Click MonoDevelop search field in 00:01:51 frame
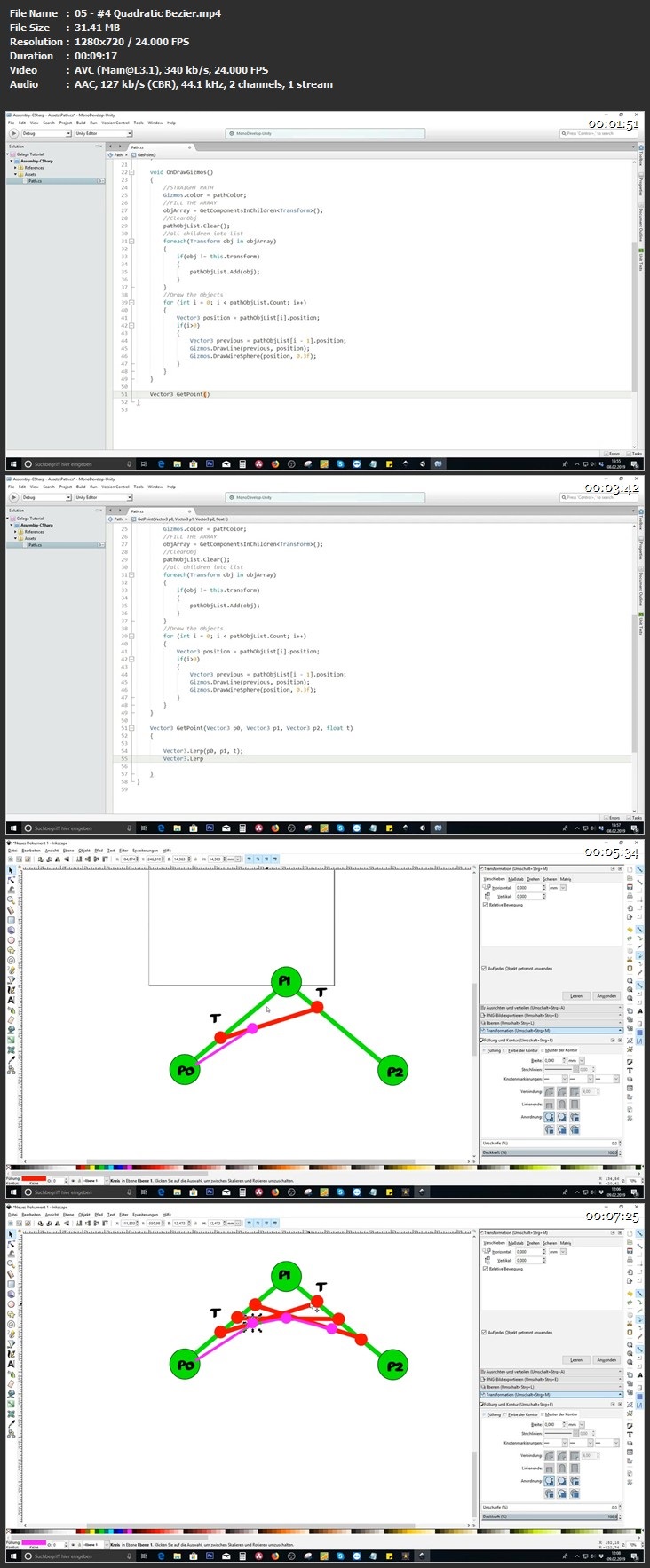The image size is (650, 1568). point(597,133)
